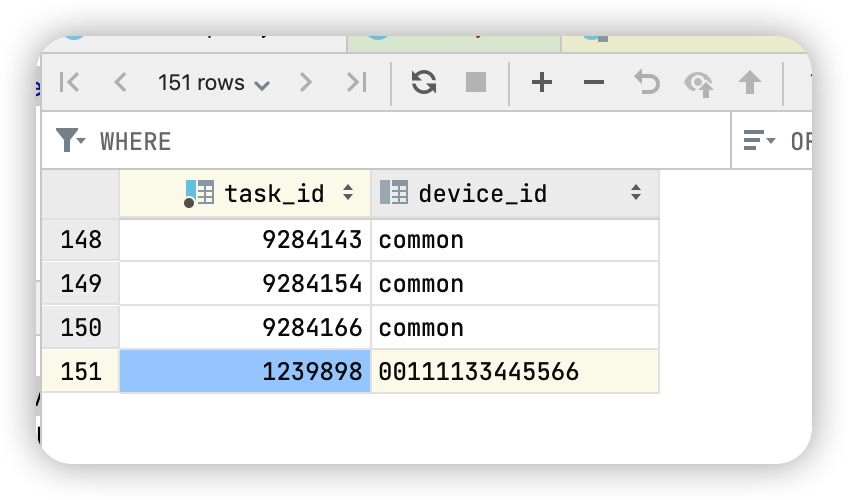Revert changes with undo arrow
Viewport: 848px width, 500px height.
[647, 83]
